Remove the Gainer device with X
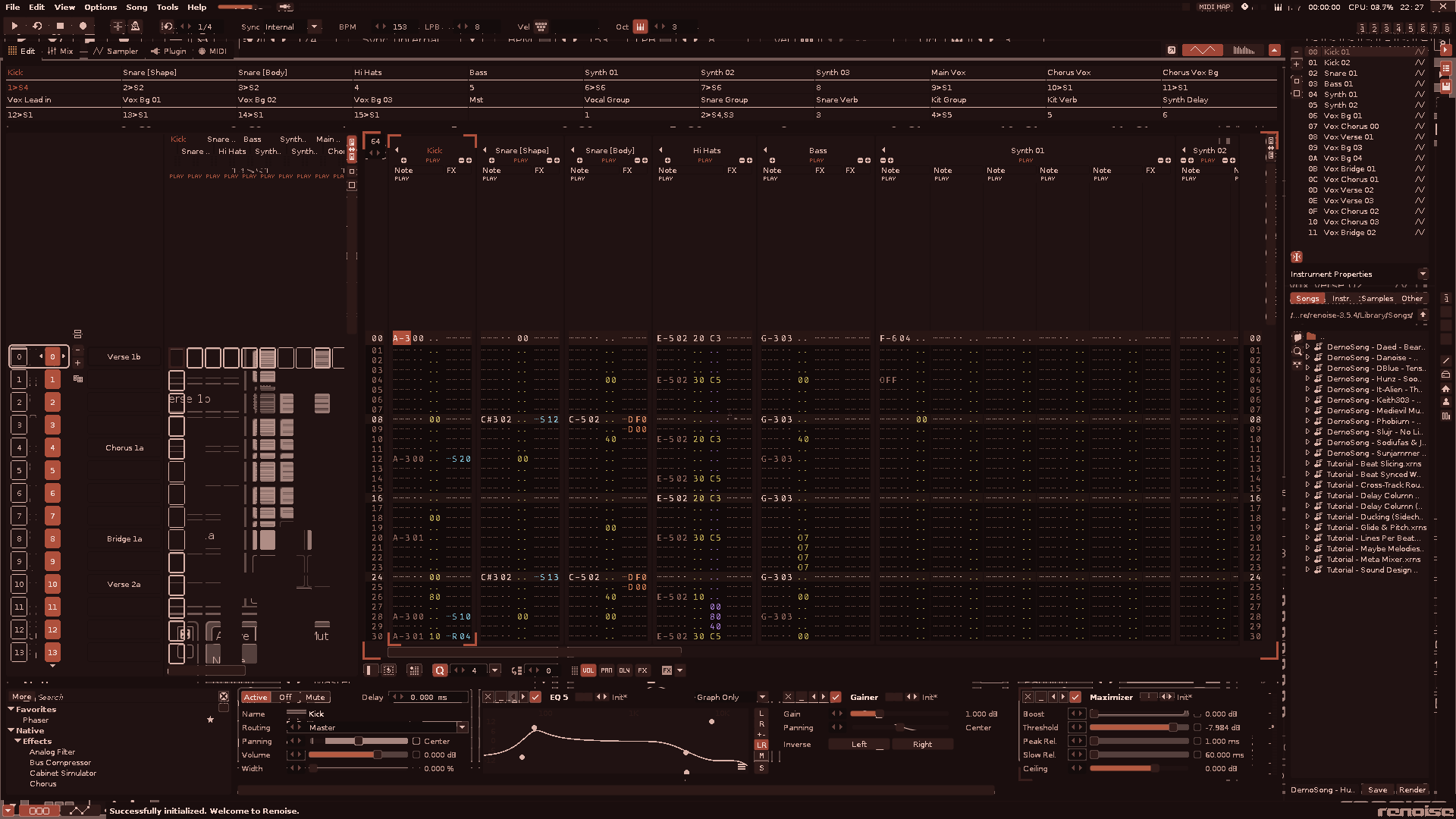The width and height of the screenshot is (1456, 819). 788,697
